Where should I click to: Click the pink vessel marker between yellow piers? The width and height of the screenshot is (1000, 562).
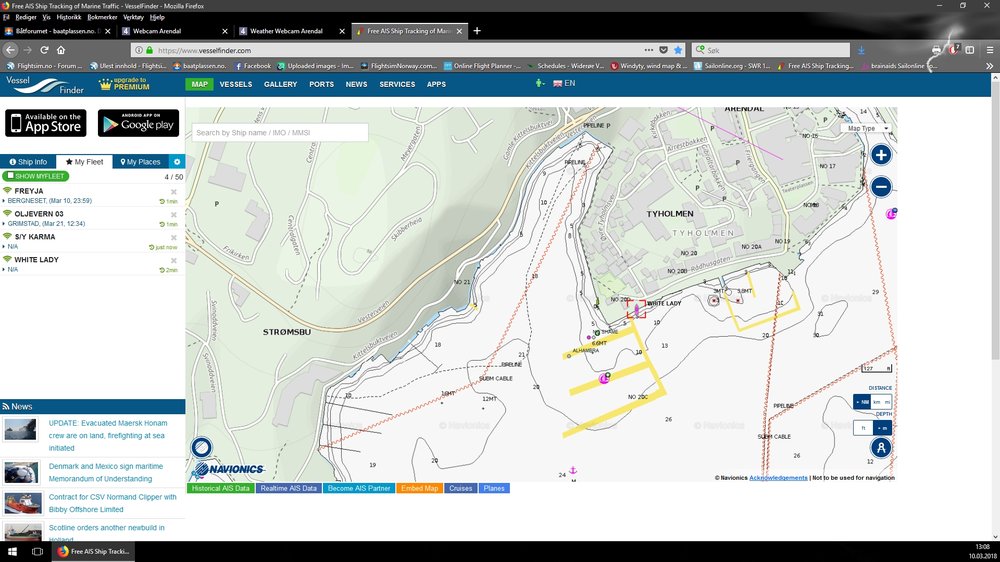604,379
